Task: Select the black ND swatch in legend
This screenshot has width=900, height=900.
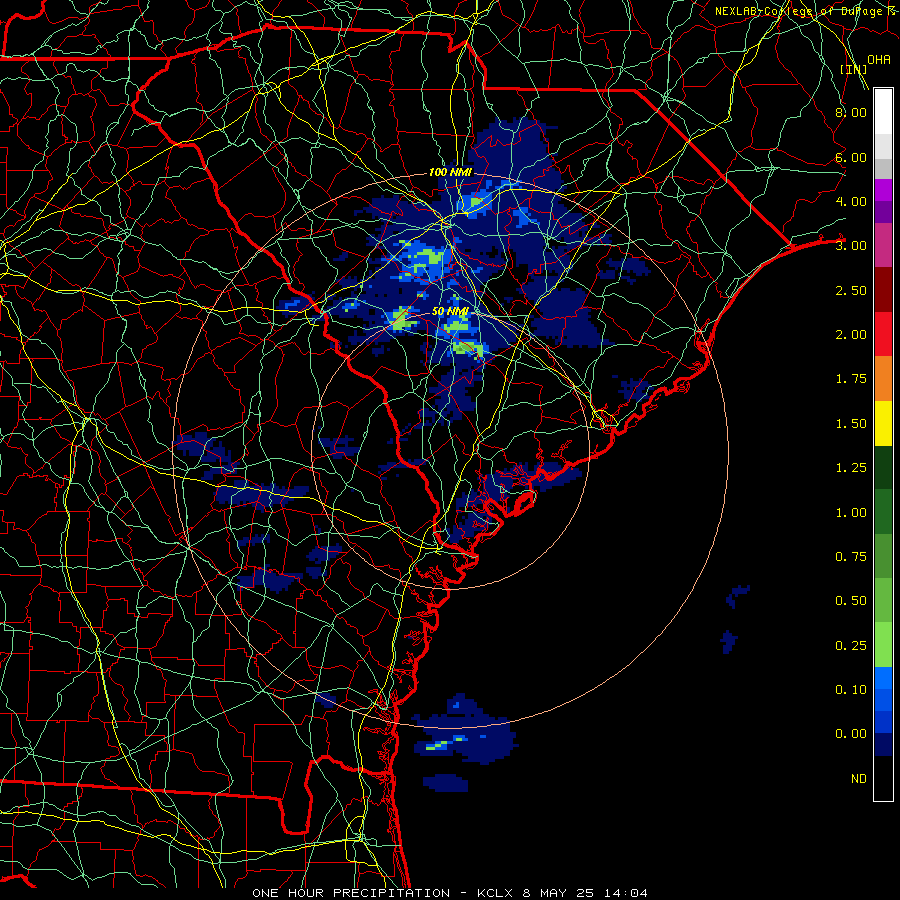Action: coord(883,778)
